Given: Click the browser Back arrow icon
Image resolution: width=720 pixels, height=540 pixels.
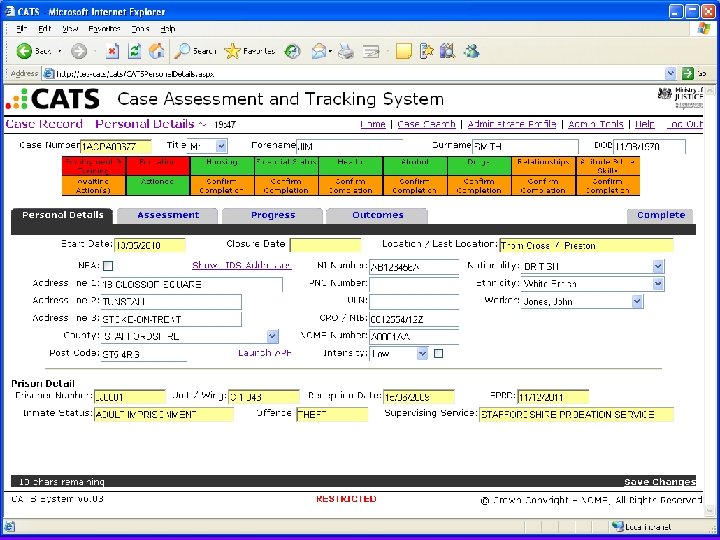Looking at the screenshot, I should click(x=24, y=50).
